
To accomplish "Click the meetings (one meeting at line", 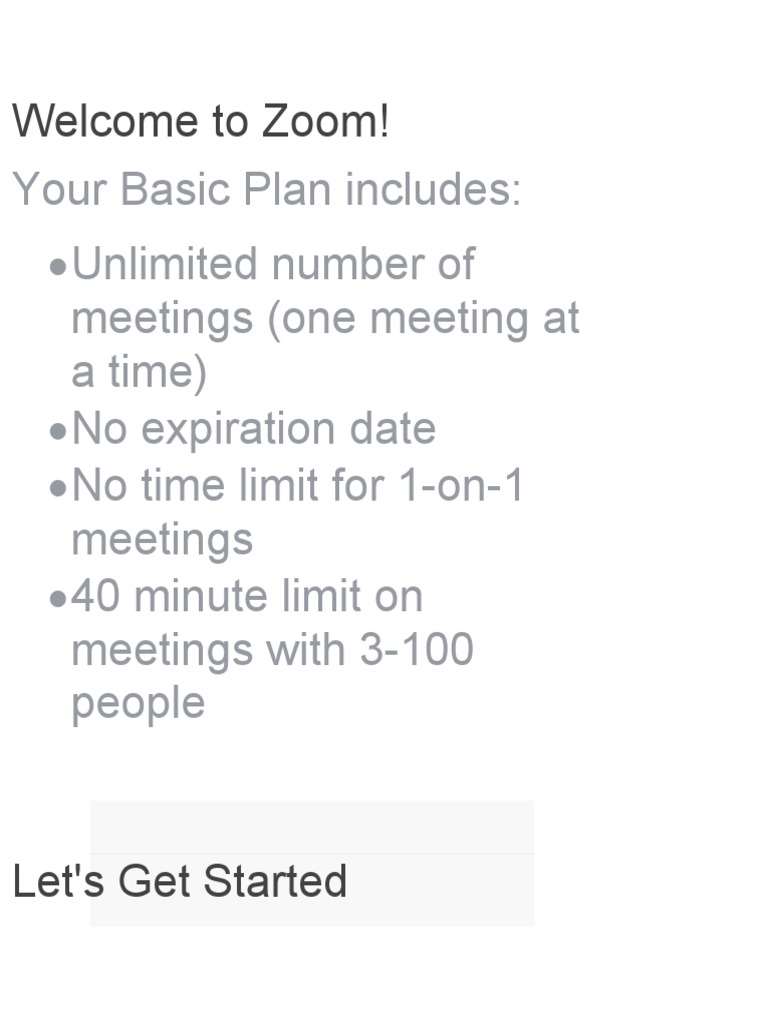I will click(x=325, y=319).
